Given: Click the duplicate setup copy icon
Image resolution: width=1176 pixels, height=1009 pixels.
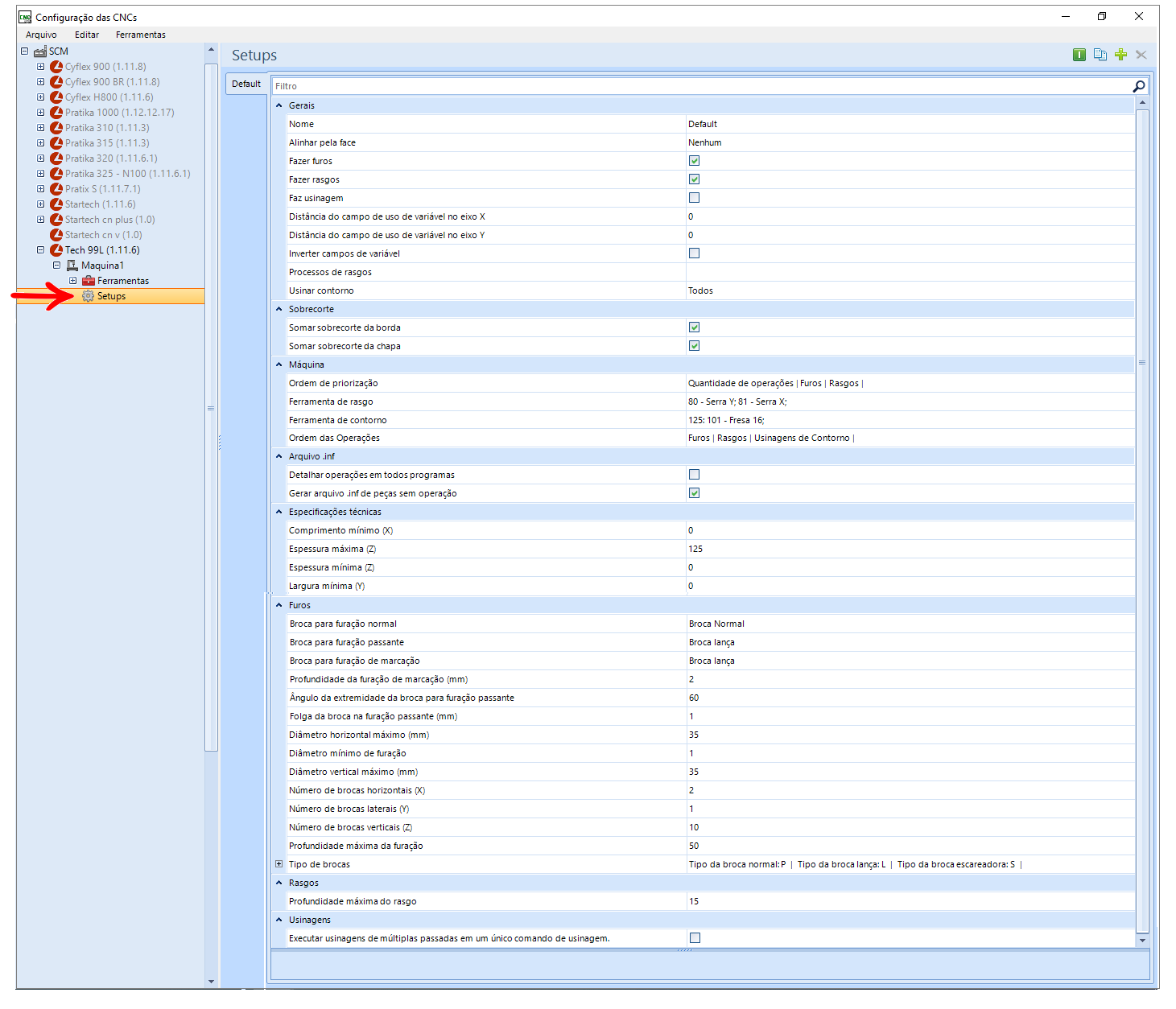Looking at the screenshot, I should click(x=1100, y=55).
